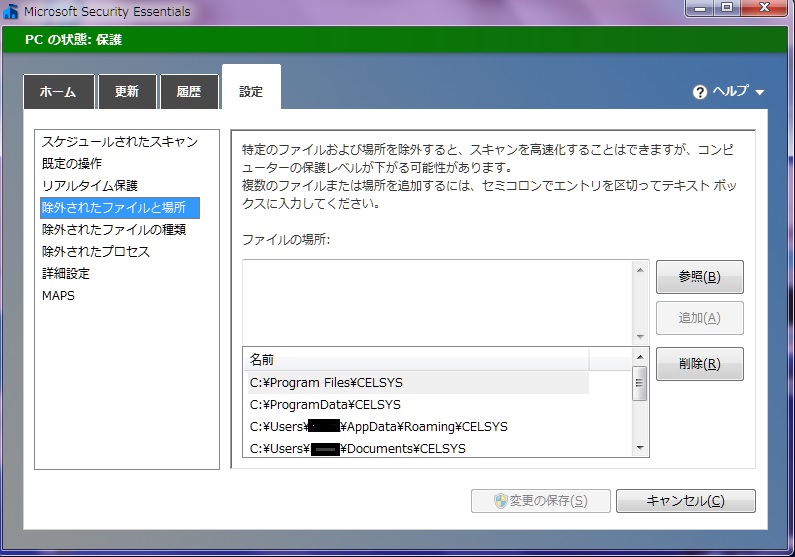This screenshot has height=557, width=795.
Task: Click up arrow of file location box scrollbar
Action: (640, 270)
